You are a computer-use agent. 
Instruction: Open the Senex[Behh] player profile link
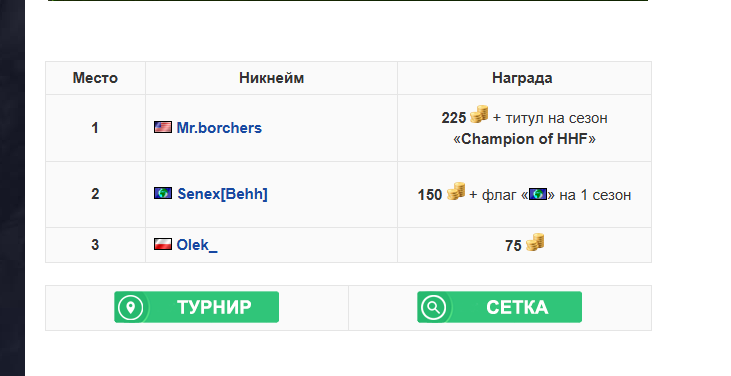(222, 194)
